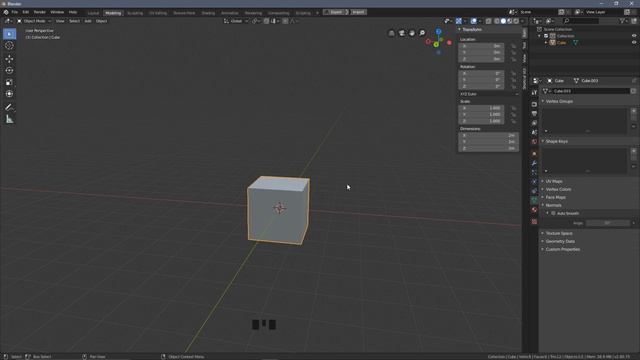Toggle camera view icon in viewport
Screen dimensions: 640x360
tap(402, 33)
